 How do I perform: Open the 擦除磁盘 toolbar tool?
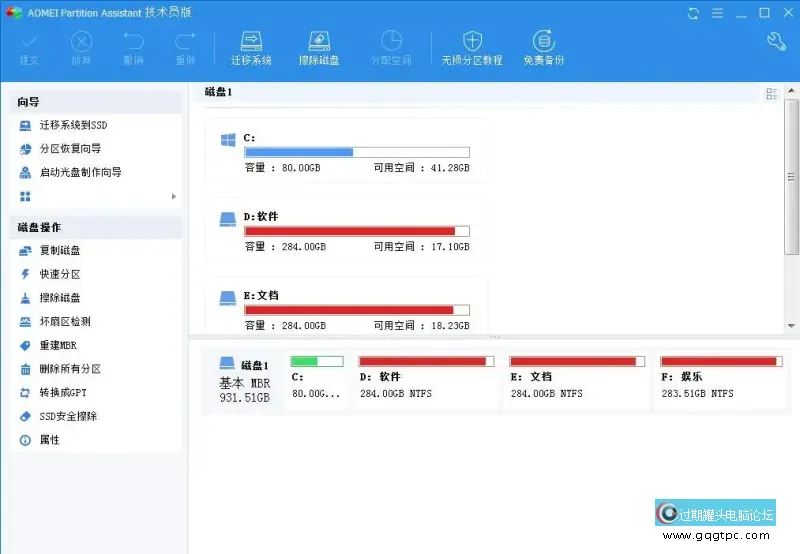point(319,49)
